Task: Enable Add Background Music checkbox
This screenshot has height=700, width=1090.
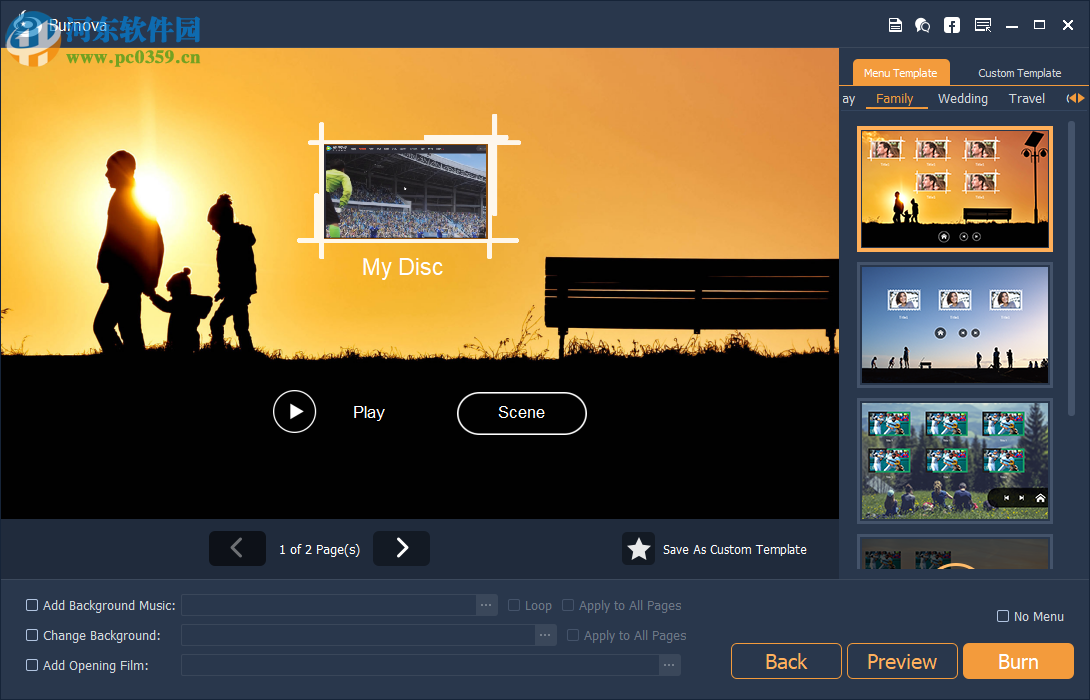Action: [x=32, y=605]
